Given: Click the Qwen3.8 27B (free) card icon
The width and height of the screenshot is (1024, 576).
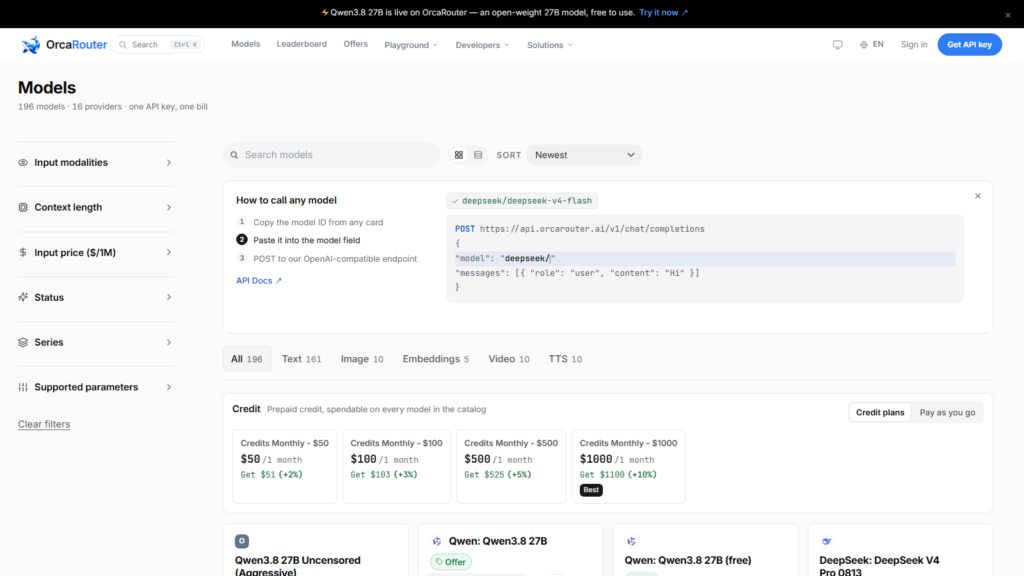Looking at the screenshot, I should tap(631, 541).
